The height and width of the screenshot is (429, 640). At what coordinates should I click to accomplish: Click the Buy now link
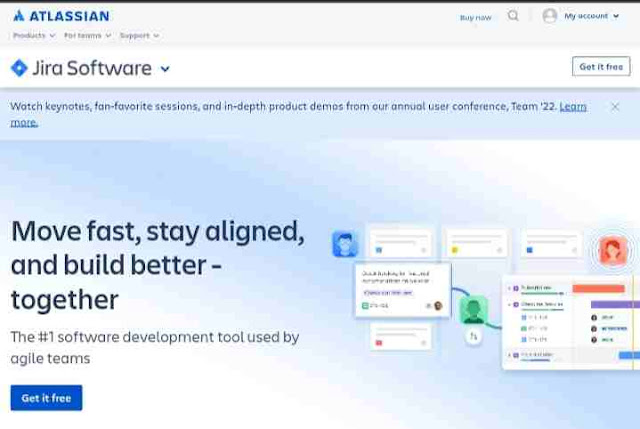[476, 18]
